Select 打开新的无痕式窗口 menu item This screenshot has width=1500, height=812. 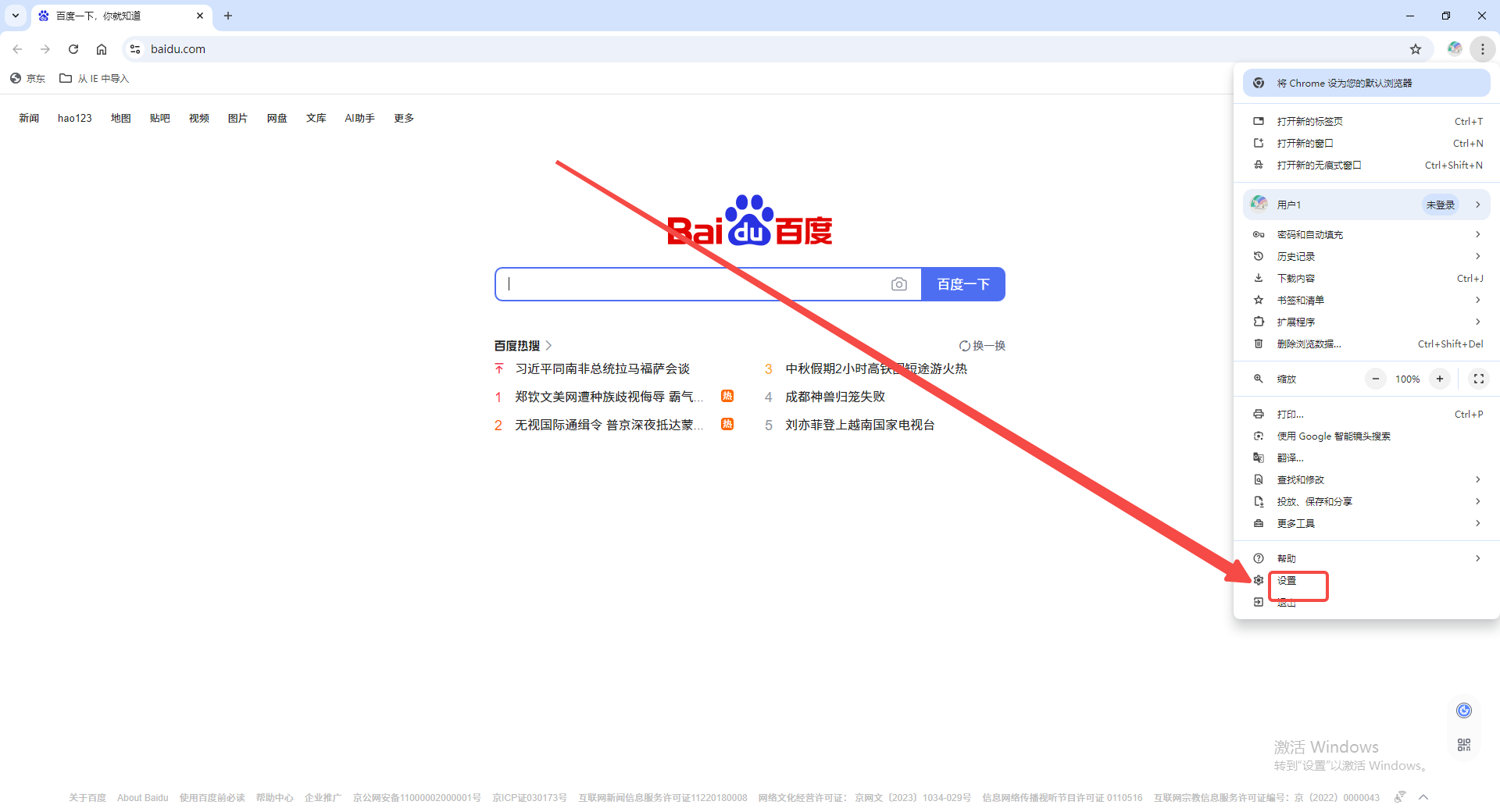[x=1366, y=165]
